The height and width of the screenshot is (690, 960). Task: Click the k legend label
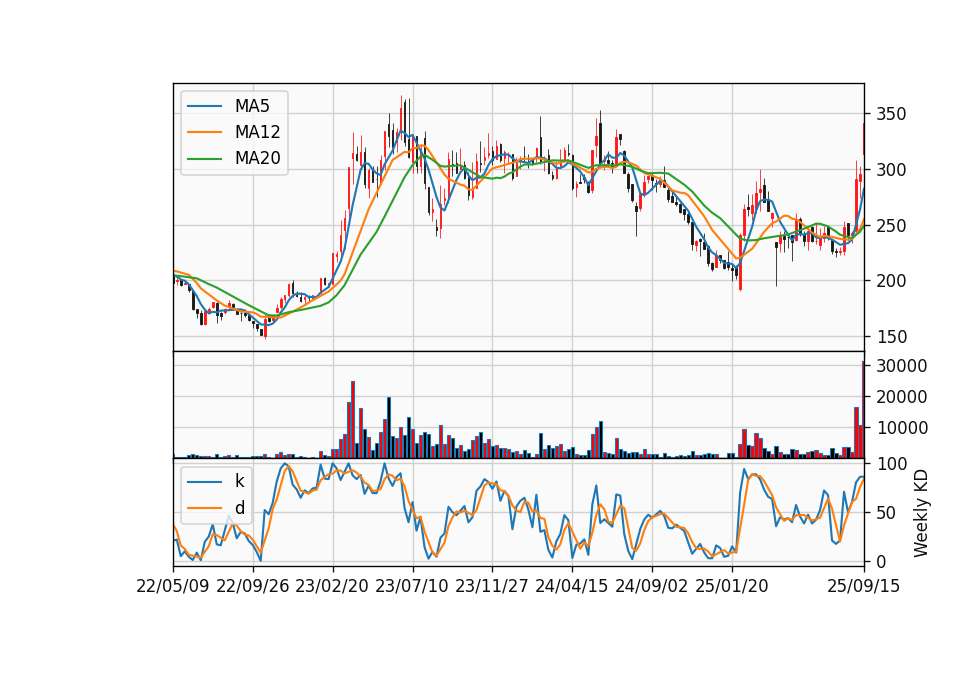239,481
